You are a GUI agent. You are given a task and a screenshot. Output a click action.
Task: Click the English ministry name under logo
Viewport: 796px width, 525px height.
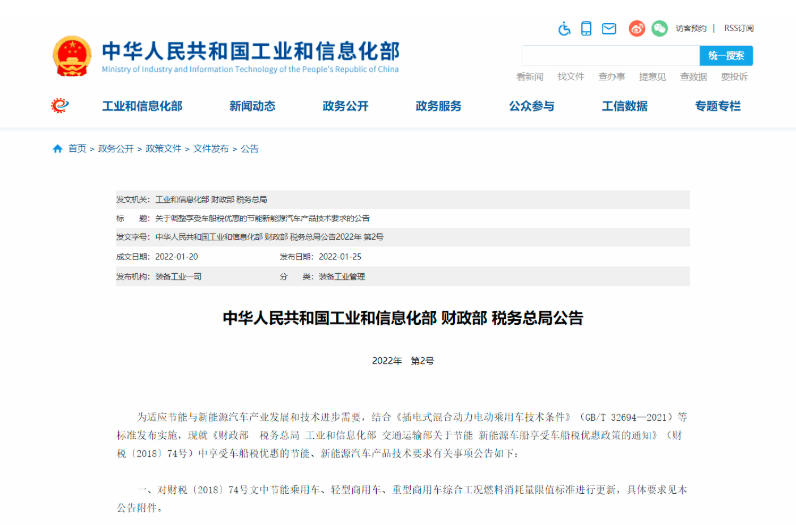pyautogui.click(x=250, y=70)
